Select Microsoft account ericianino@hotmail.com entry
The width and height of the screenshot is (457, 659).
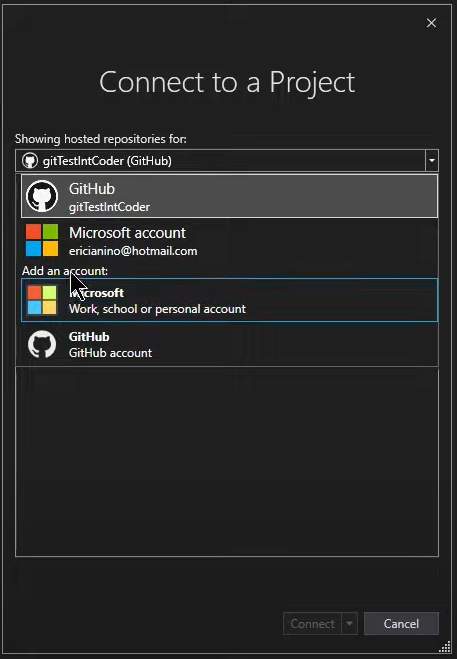tap(230, 240)
